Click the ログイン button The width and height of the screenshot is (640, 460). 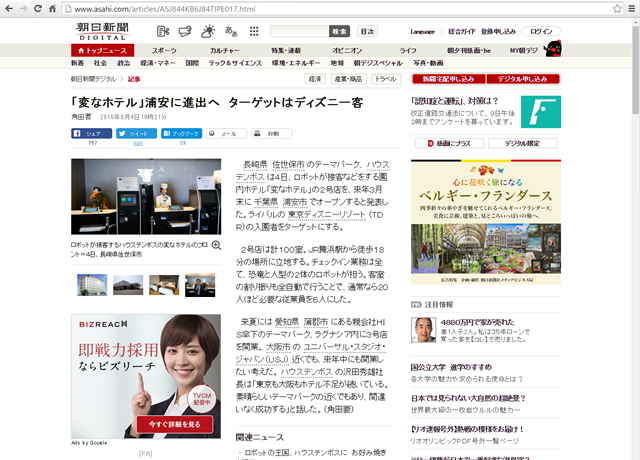pos(540,31)
